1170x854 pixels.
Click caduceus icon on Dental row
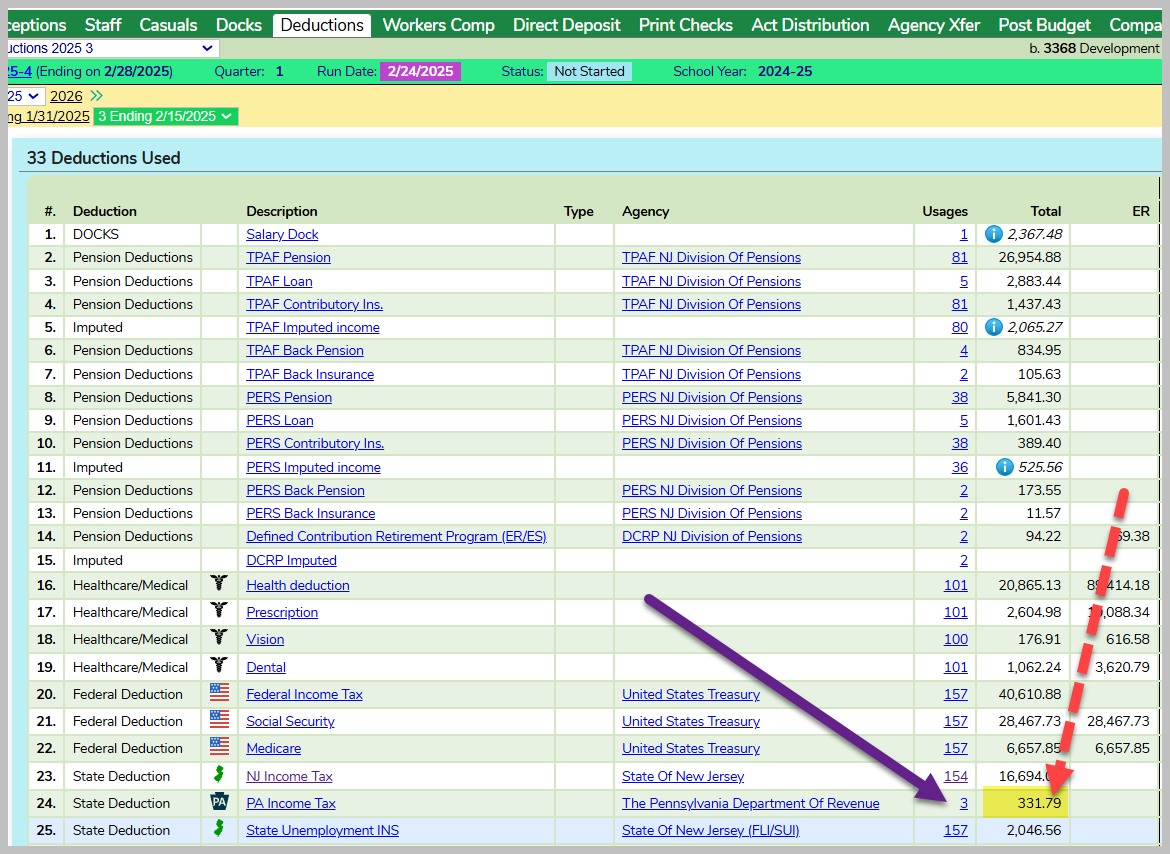click(x=219, y=664)
